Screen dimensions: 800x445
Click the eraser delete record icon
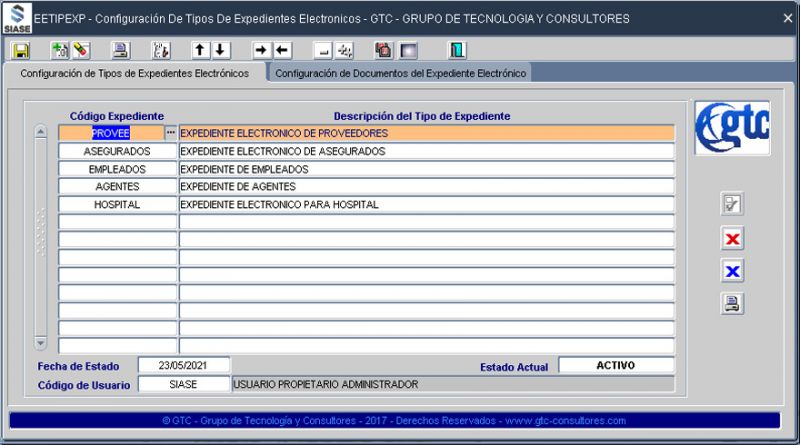pyautogui.click(x=81, y=50)
